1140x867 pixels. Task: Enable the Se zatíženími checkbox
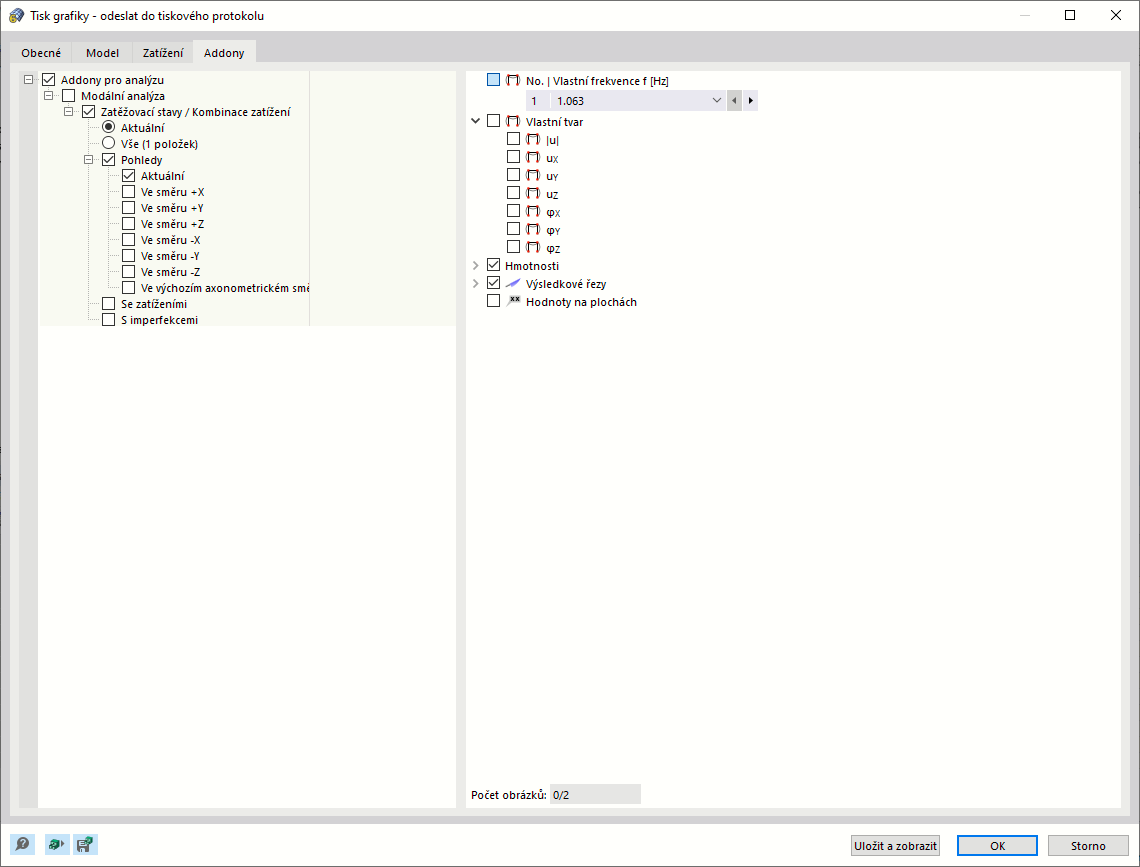pyautogui.click(x=108, y=303)
